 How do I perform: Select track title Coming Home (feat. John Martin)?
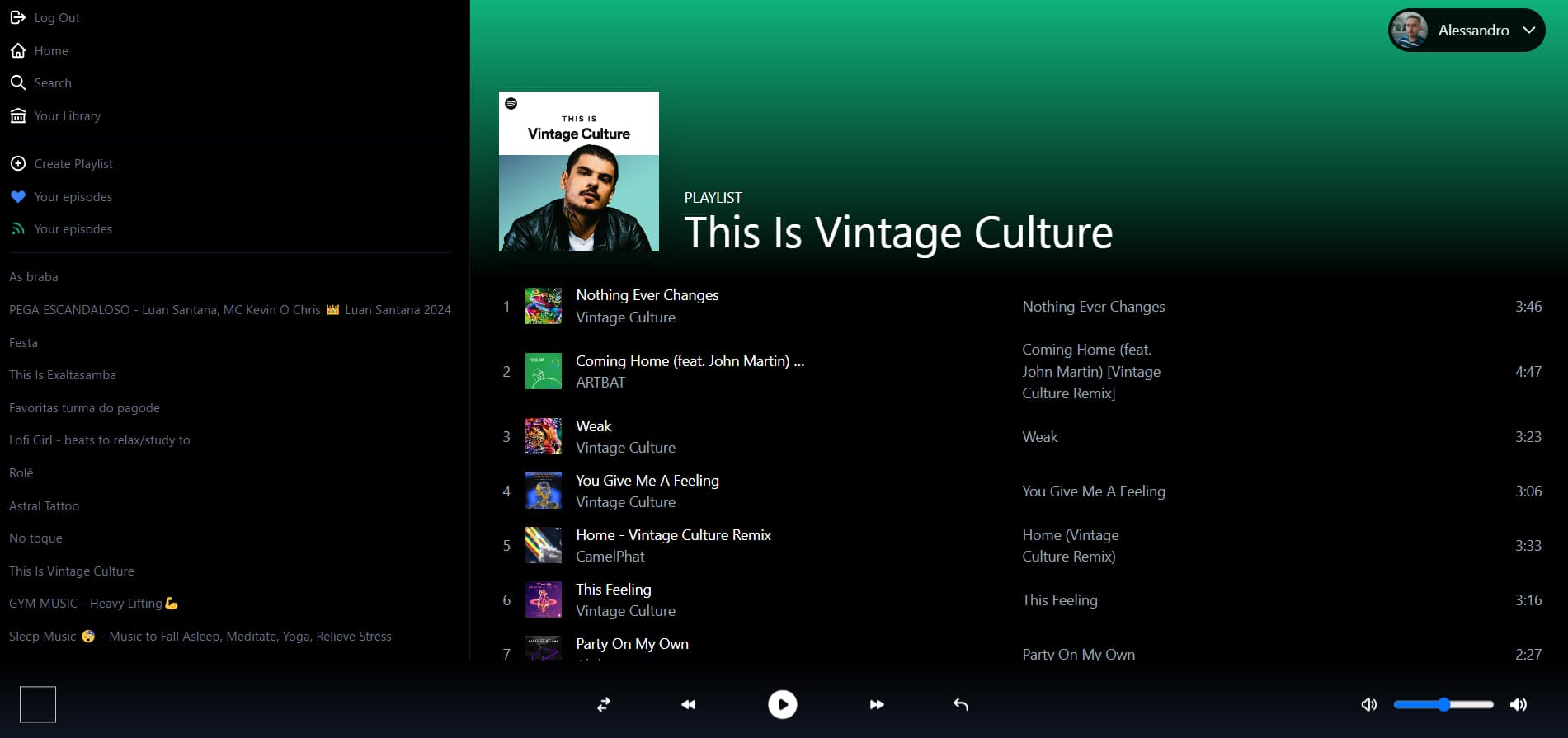click(690, 361)
